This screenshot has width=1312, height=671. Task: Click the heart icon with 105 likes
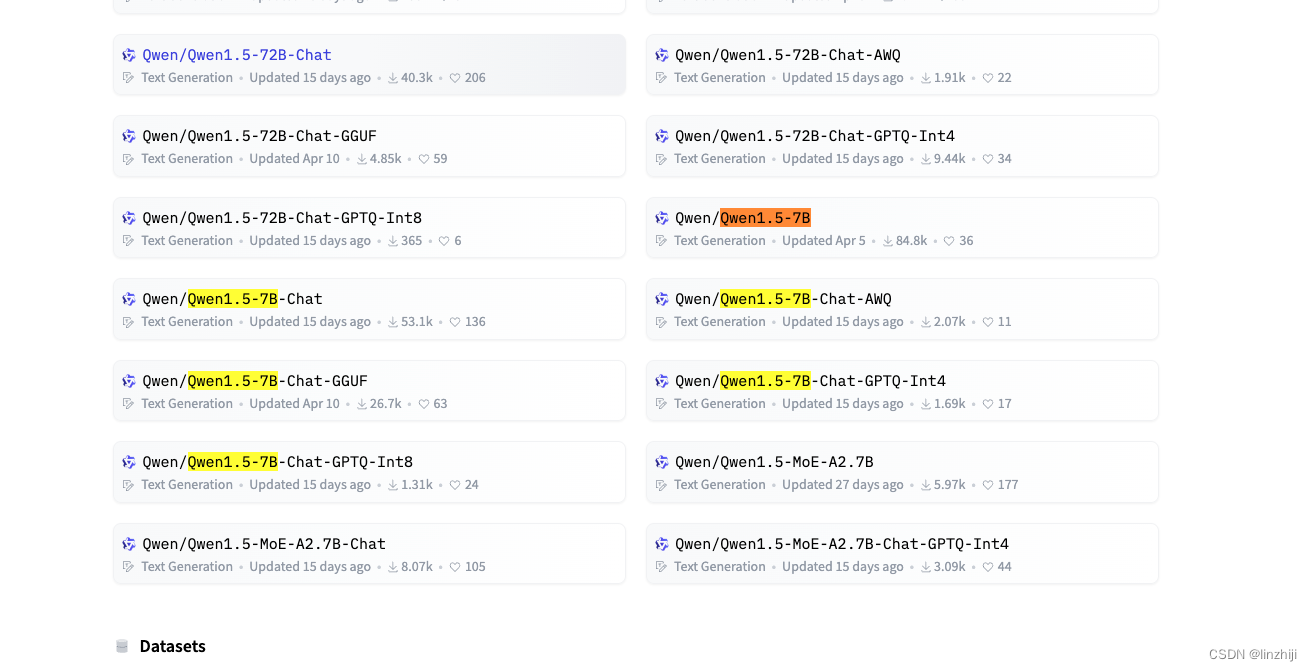click(x=455, y=567)
